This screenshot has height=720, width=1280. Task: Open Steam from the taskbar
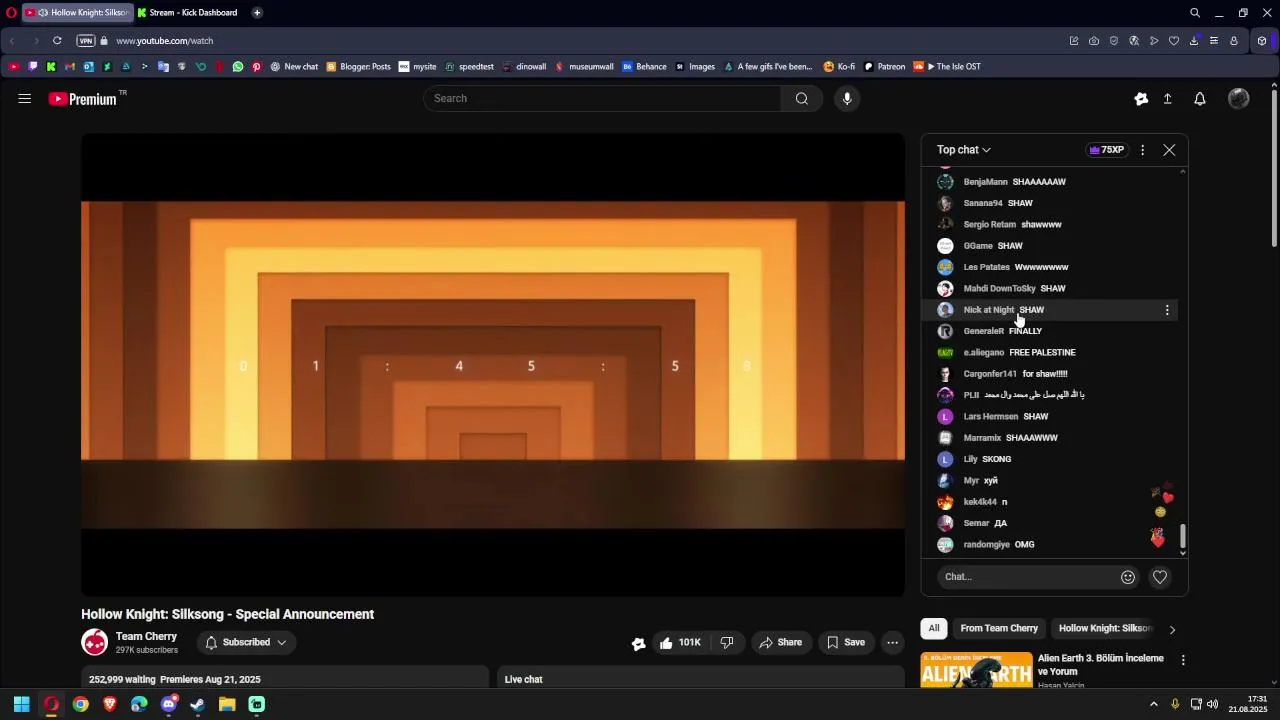tap(198, 705)
